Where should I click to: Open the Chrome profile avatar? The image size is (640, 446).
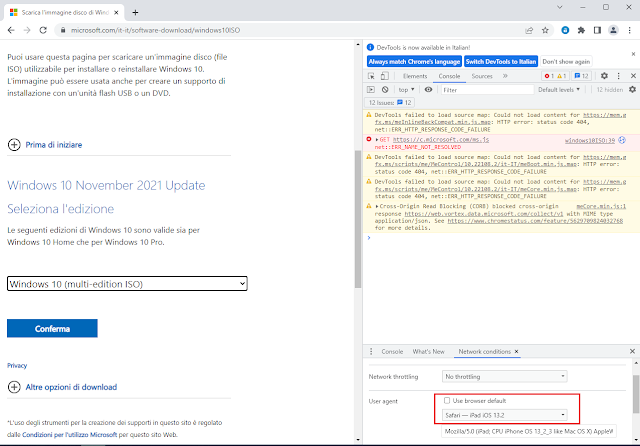click(x=613, y=30)
